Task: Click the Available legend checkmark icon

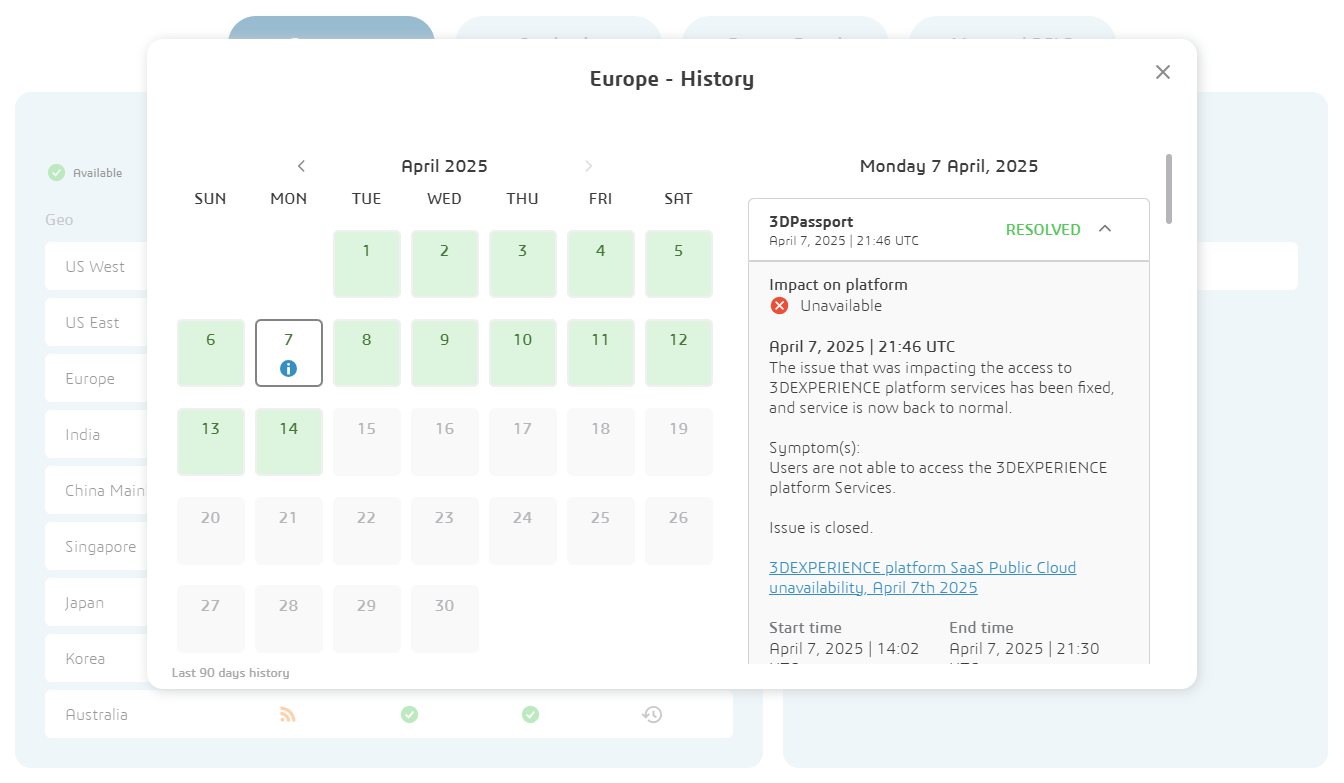Action: (x=57, y=172)
